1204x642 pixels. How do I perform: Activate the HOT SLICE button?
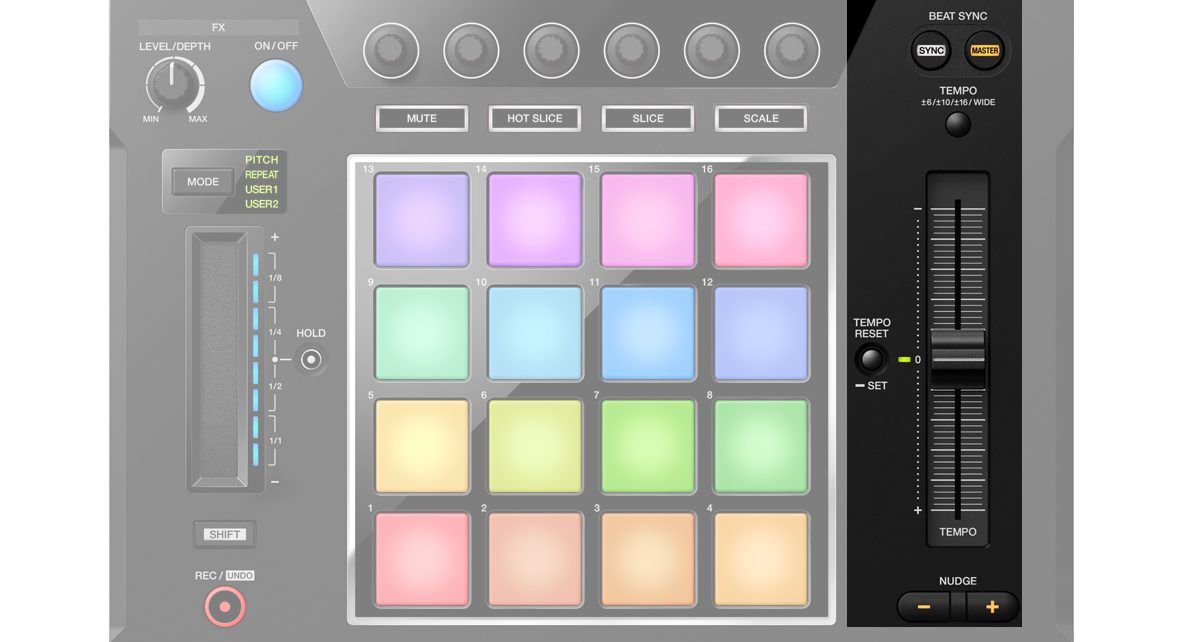(535, 118)
